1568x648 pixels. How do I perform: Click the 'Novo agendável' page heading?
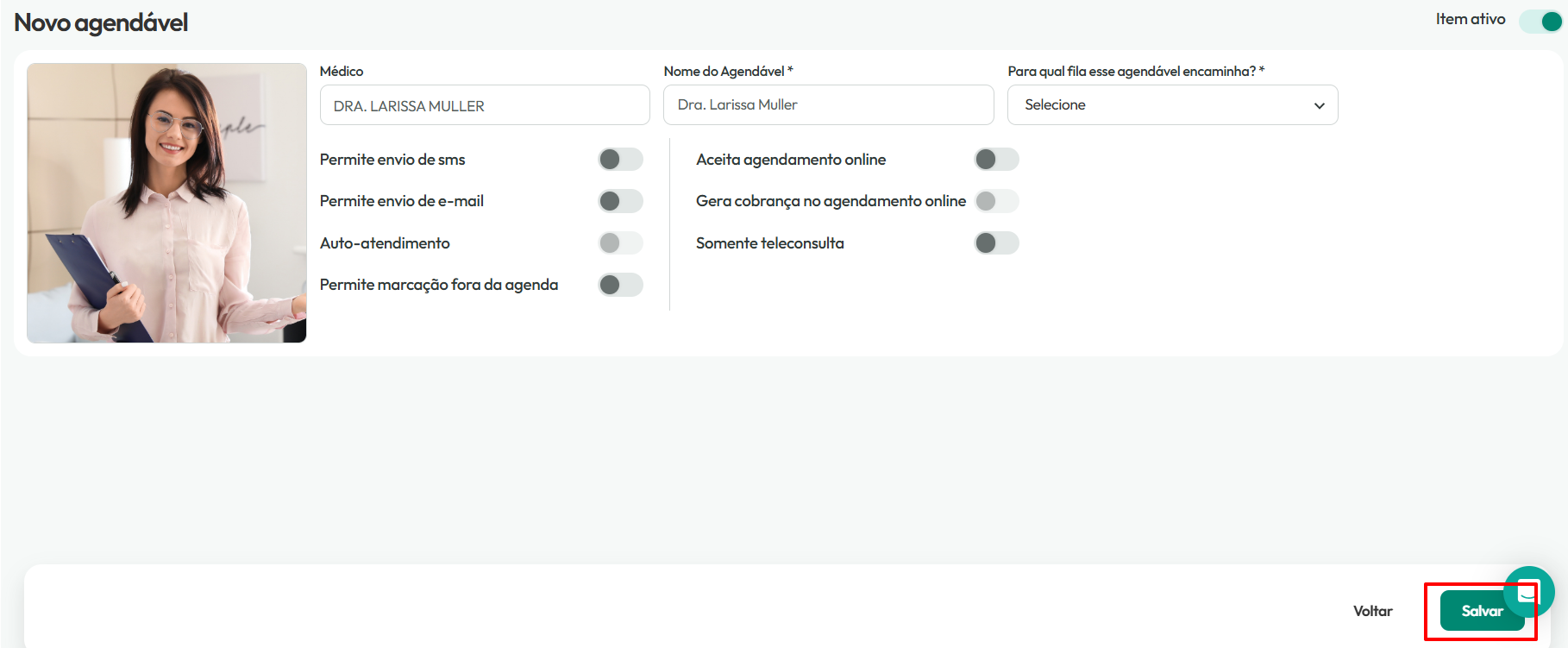click(101, 22)
